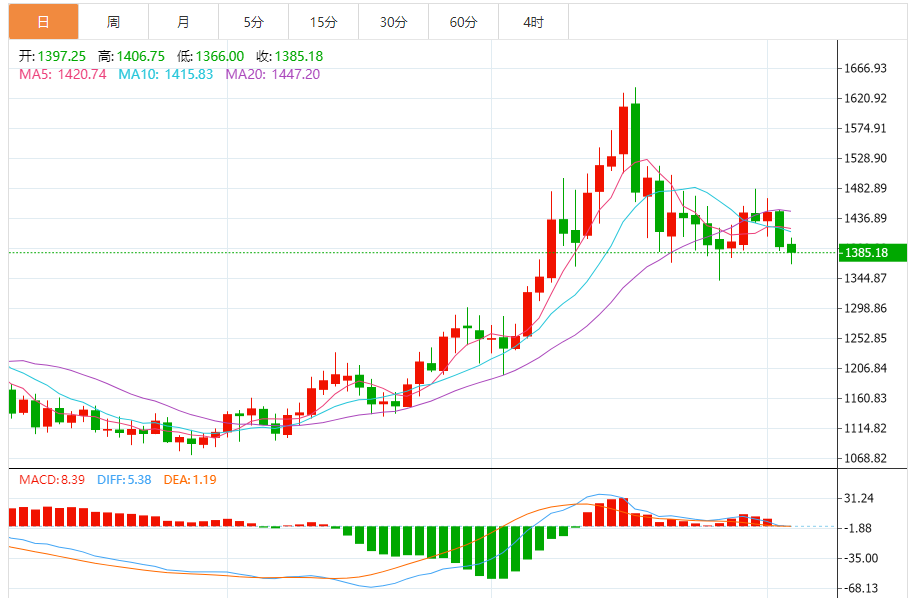Switch to the 周 weekly tab
This screenshot has width=914, height=598.
pyautogui.click(x=113, y=22)
